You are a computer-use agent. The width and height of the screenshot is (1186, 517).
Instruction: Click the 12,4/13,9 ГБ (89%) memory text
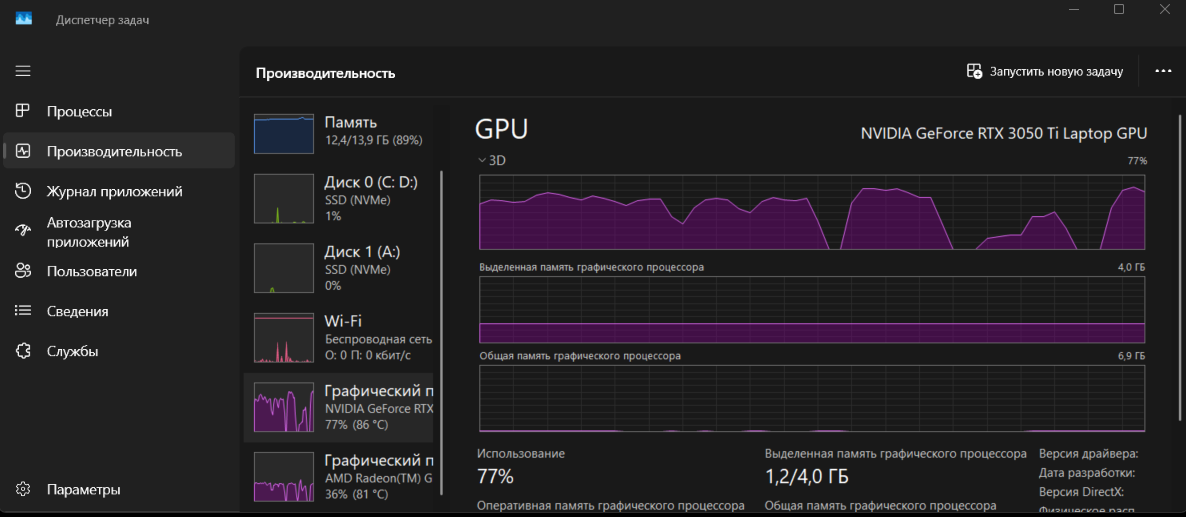pos(373,141)
